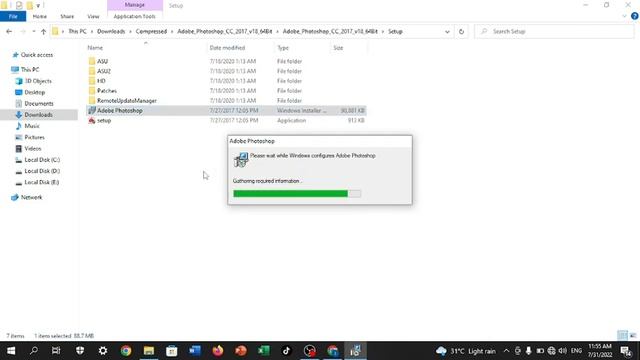Show hidden system tray icons
The height and width of the screenshot is (360, 640).
(x=506, y=351)
